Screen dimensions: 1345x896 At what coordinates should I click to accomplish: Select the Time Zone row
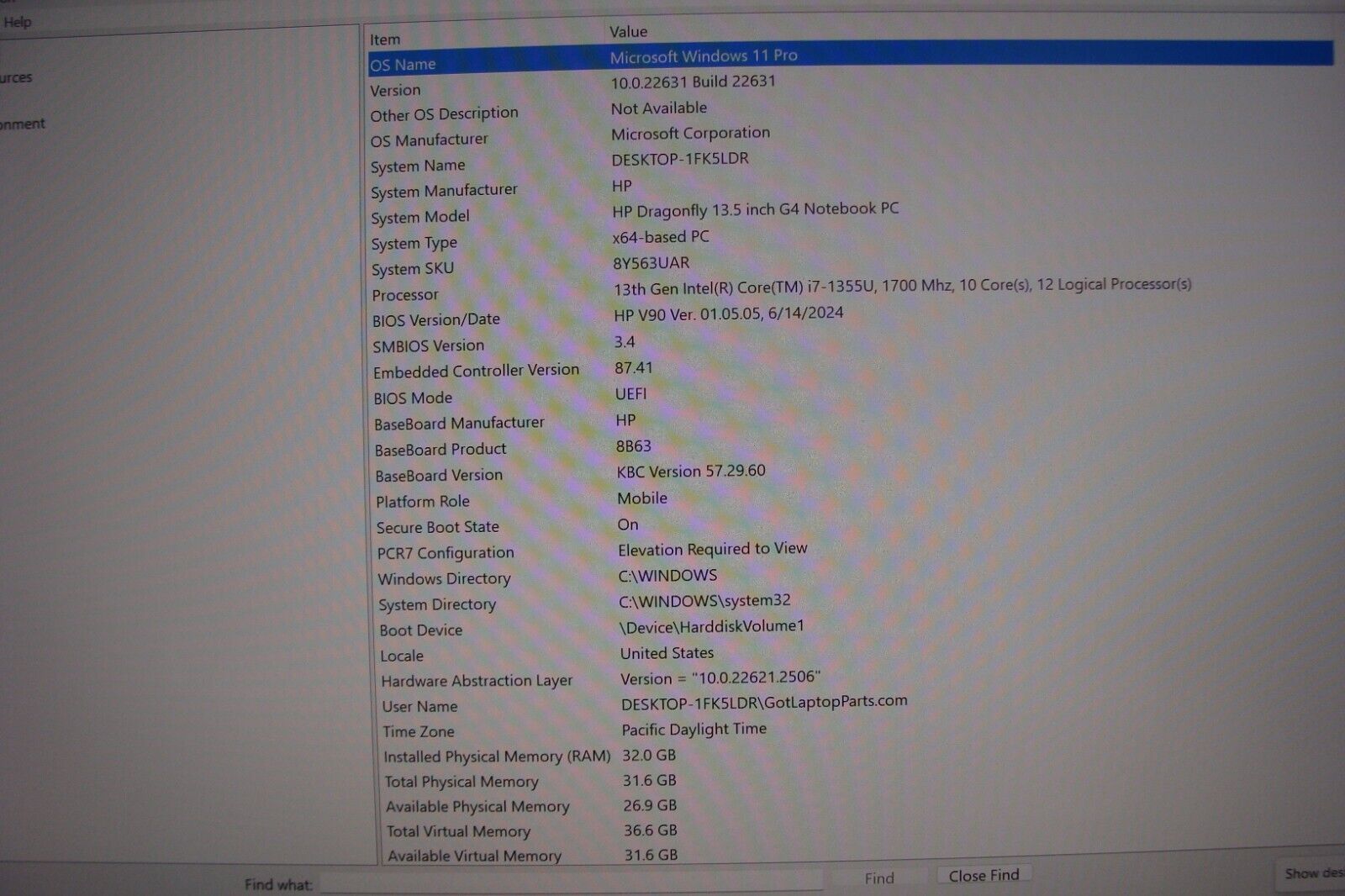(x=851, y=730)
